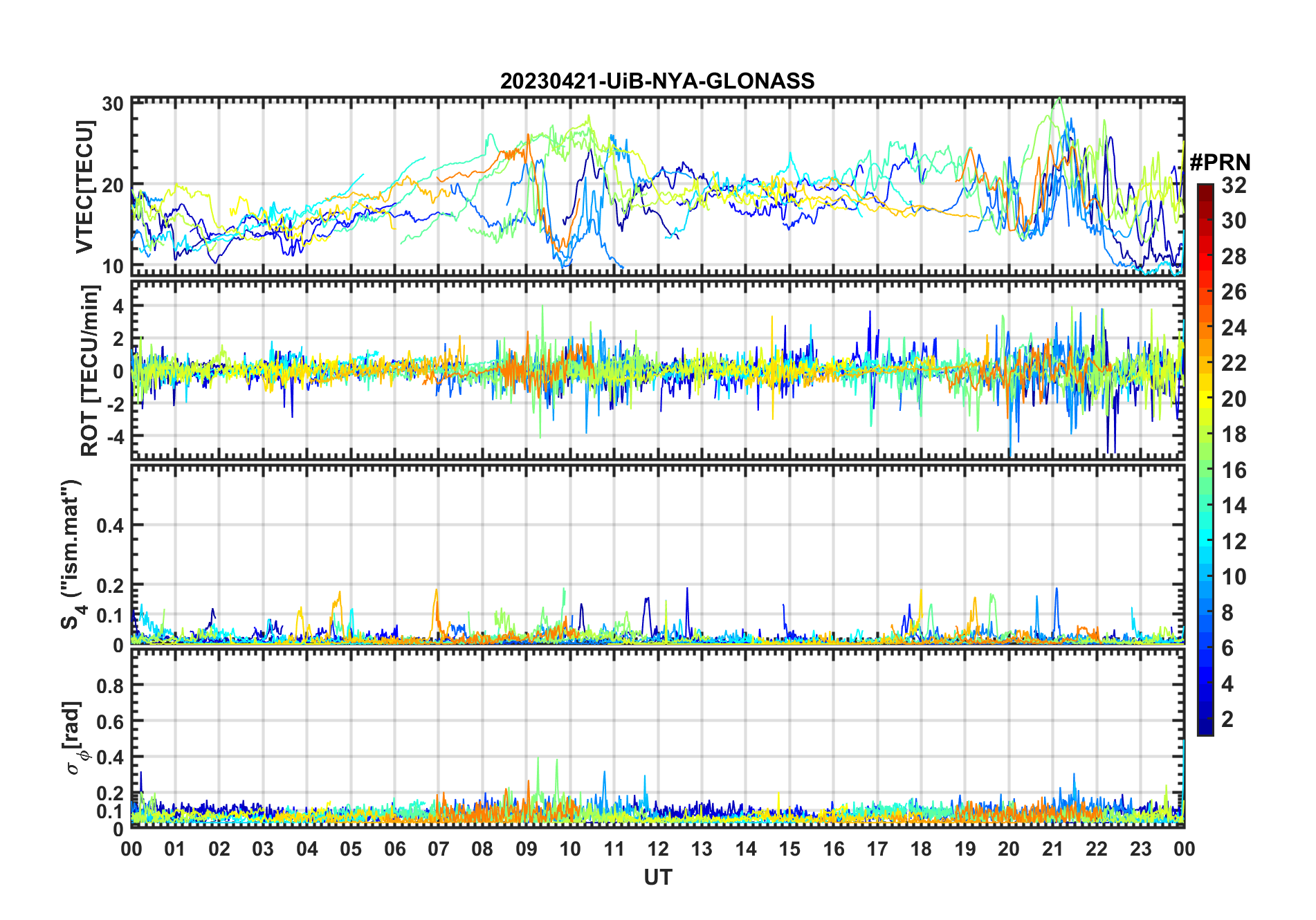Click the plot title 20230421-UiB-NYA-GLONASS

(x=657, y=82)
